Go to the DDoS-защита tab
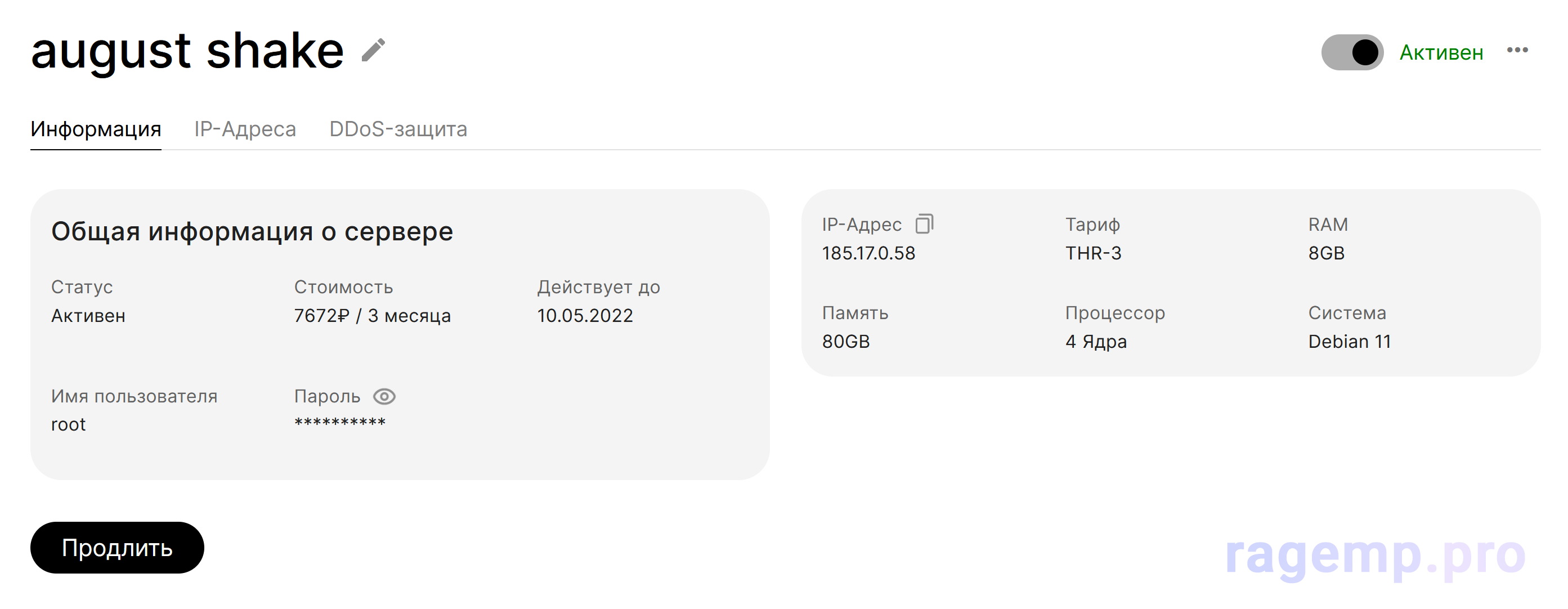 [x=398, y=129]
